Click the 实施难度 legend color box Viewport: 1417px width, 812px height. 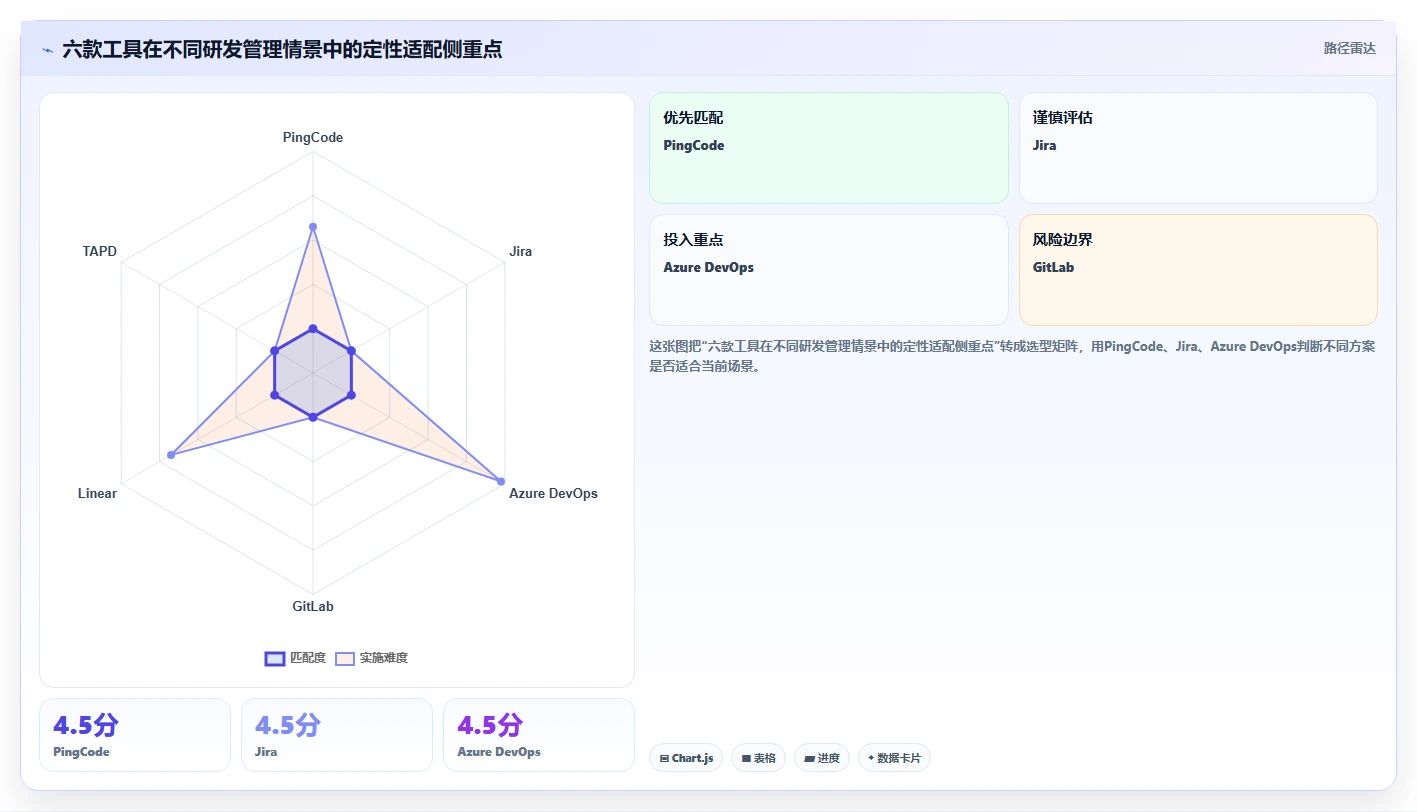344,658
